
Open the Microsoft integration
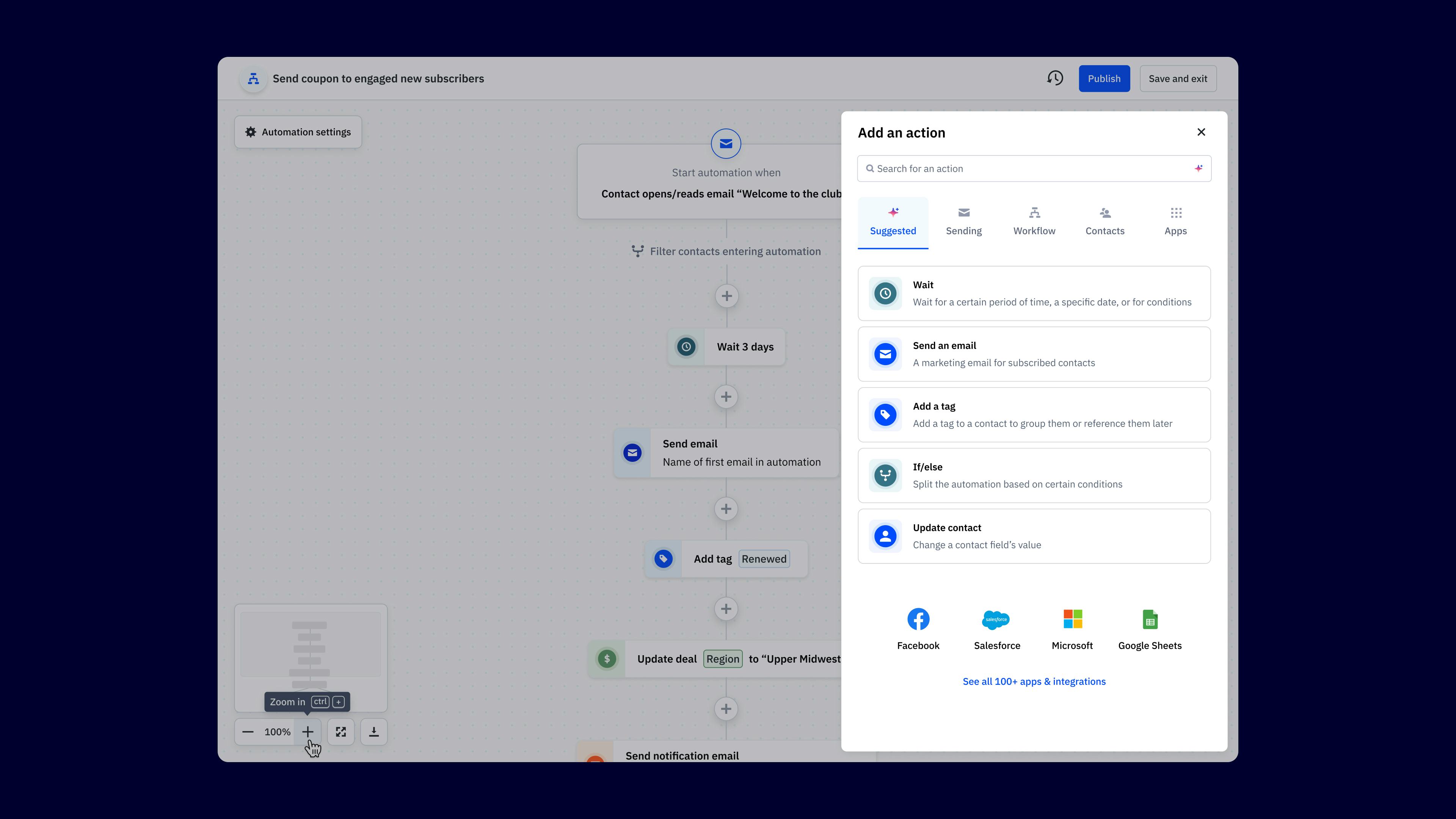tap(1072, 619)
